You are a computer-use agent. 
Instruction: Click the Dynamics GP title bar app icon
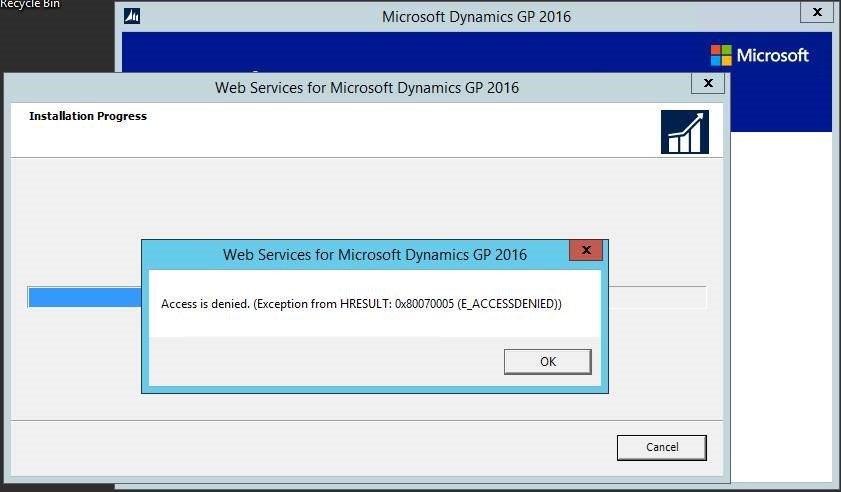132,16
